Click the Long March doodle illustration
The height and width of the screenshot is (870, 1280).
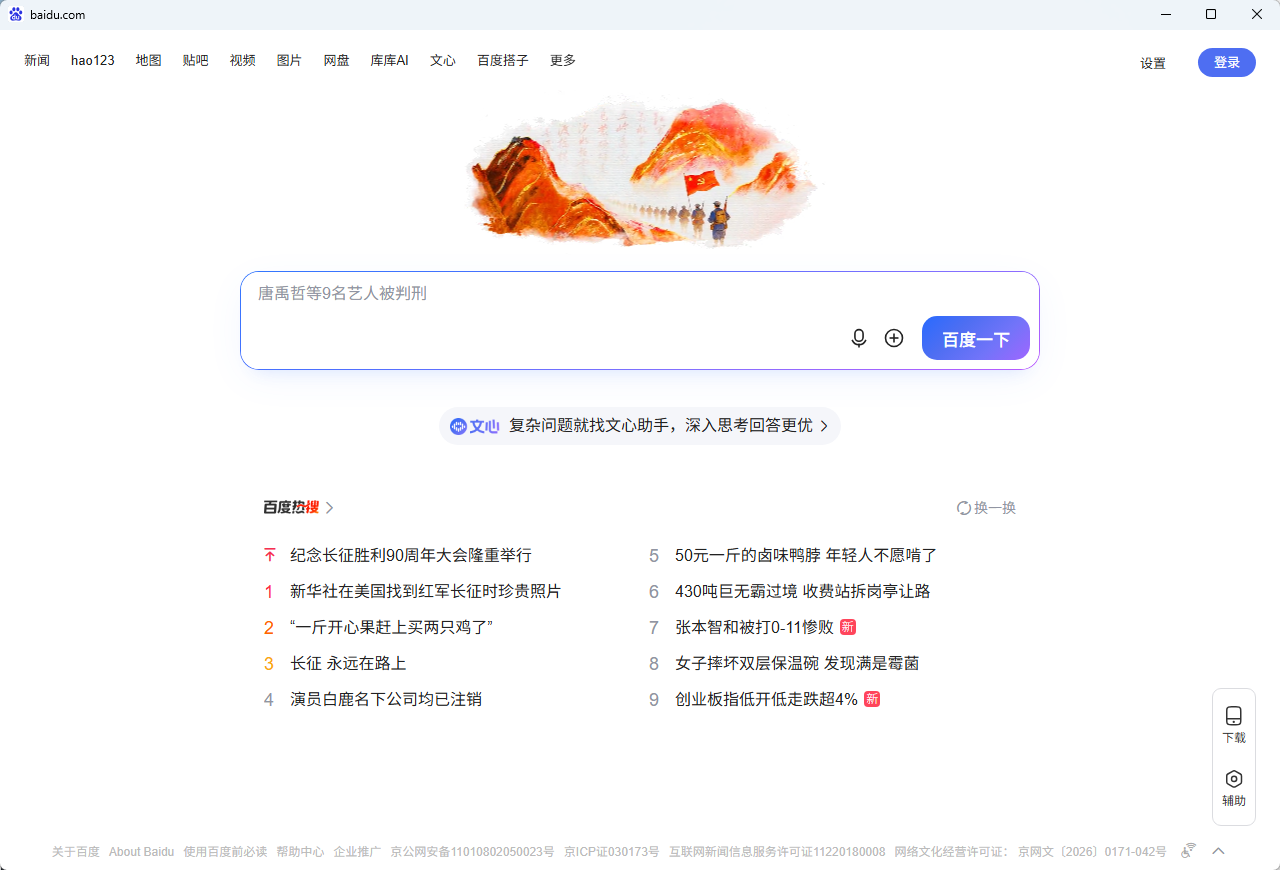click(640, 172)
